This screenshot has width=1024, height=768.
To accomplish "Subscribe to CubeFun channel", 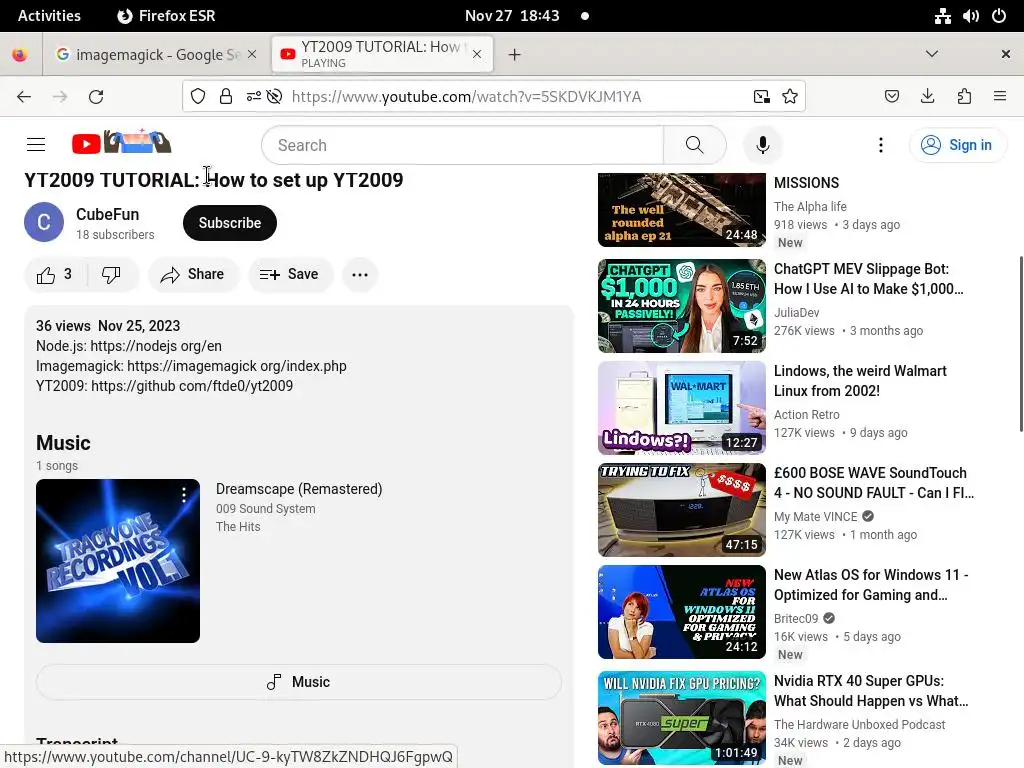I will pyautogui.click(x=230, y=223).
